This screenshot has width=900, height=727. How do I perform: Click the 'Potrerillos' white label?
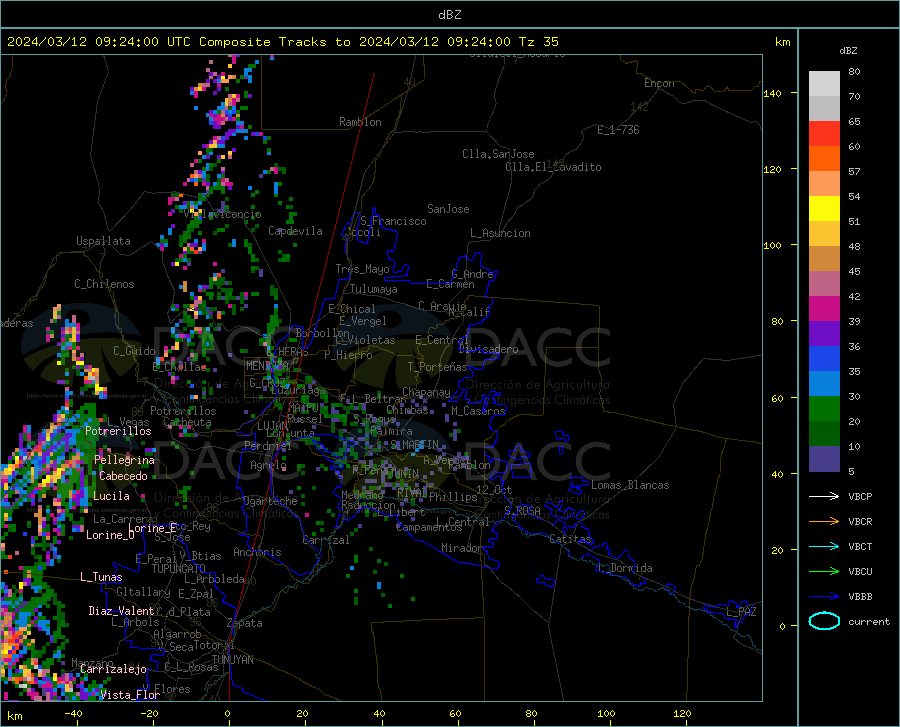coord(118,431)
